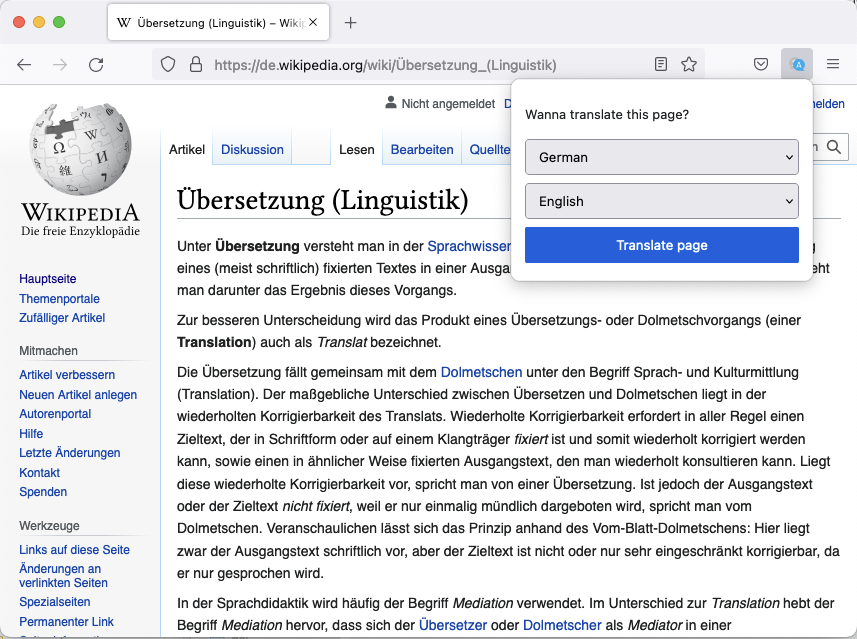The image size is (857, 639).
Task: Click the Pocket save icon
Action: point(761,65)
